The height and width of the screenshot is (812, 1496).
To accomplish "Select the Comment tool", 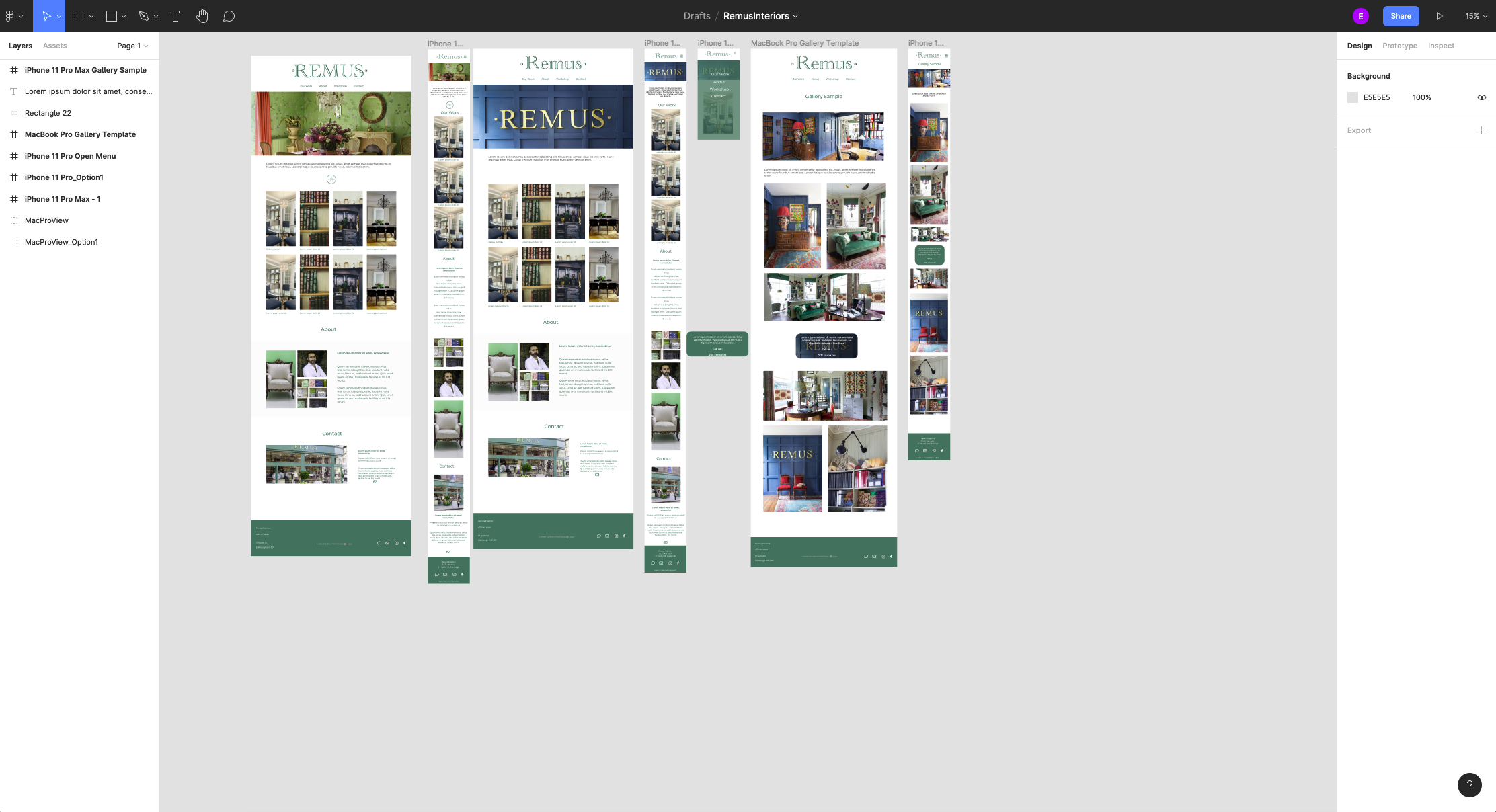I will coord(229,16).
